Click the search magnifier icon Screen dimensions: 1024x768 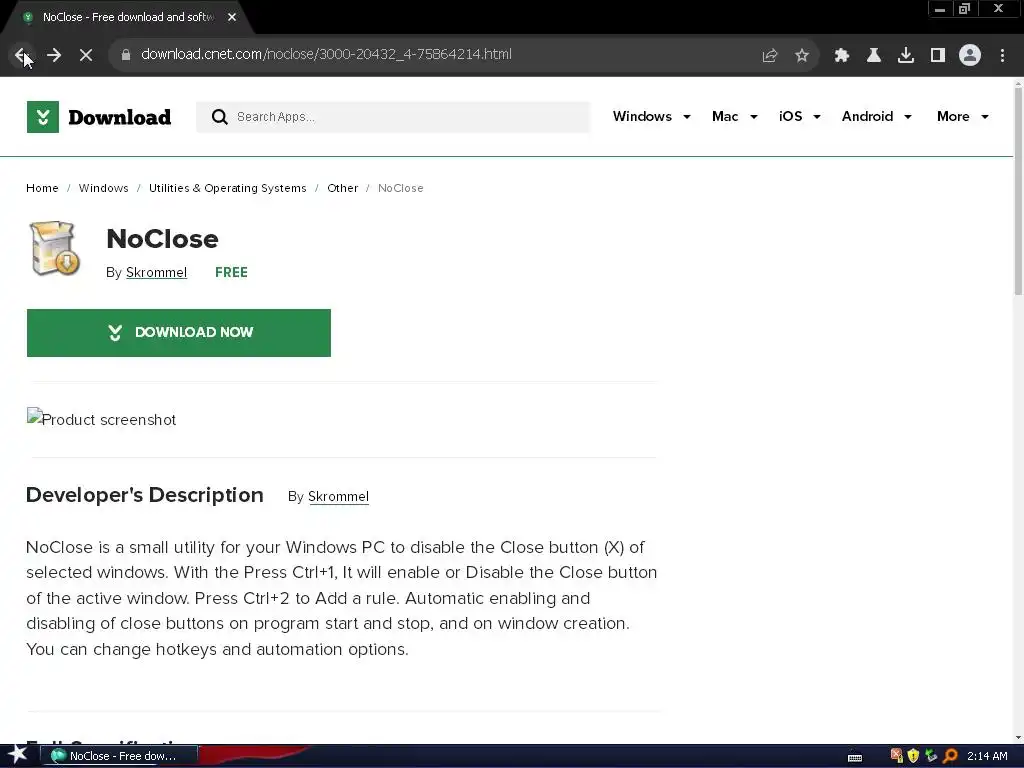[219, 117]
